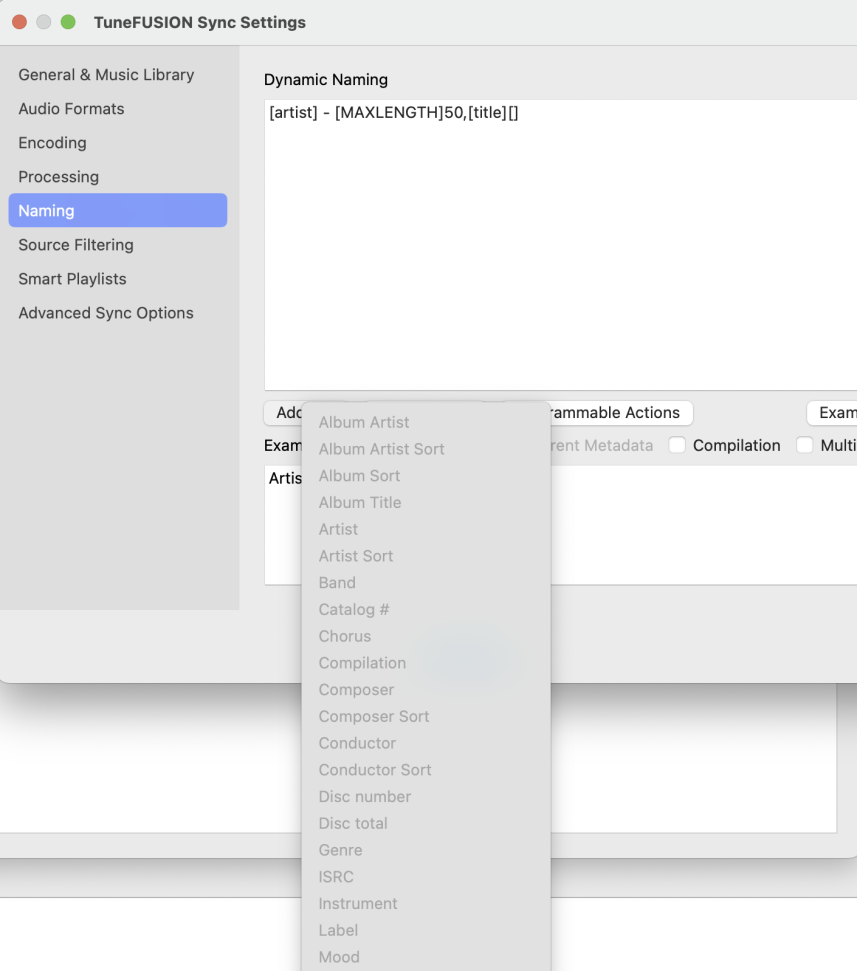Pick Genre from the tag menu
The height and width of the screenshot is (971, 857).
coord(426,850)
